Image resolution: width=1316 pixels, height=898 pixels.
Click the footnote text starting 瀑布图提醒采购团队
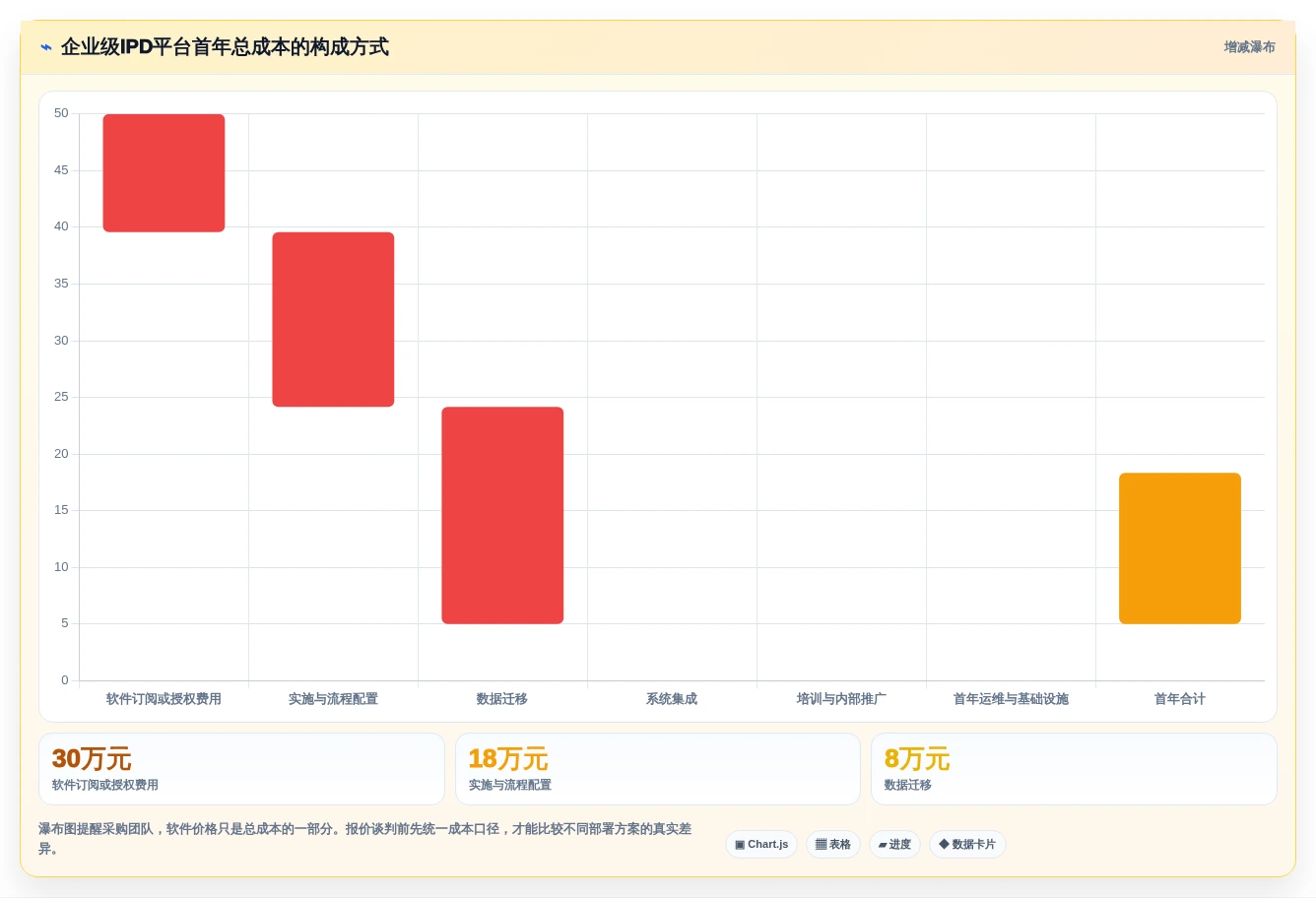[365, 839]
